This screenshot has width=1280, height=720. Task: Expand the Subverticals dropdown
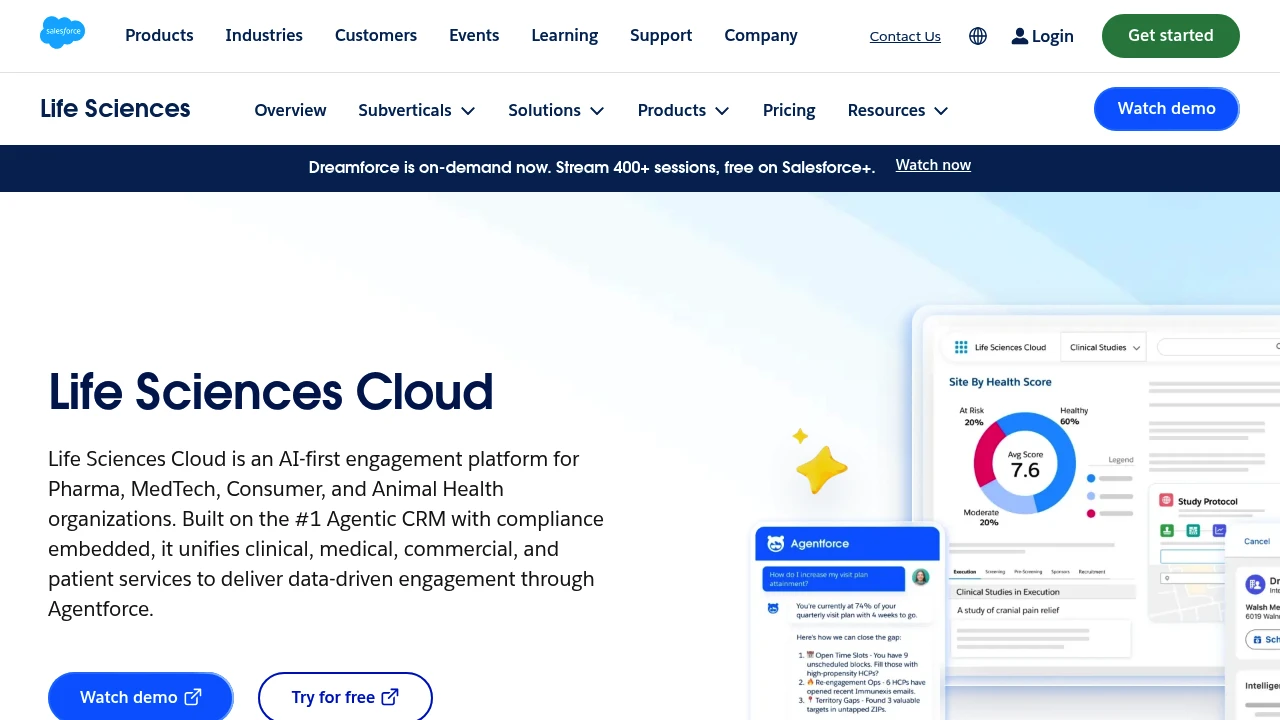[x=416, y=110]
